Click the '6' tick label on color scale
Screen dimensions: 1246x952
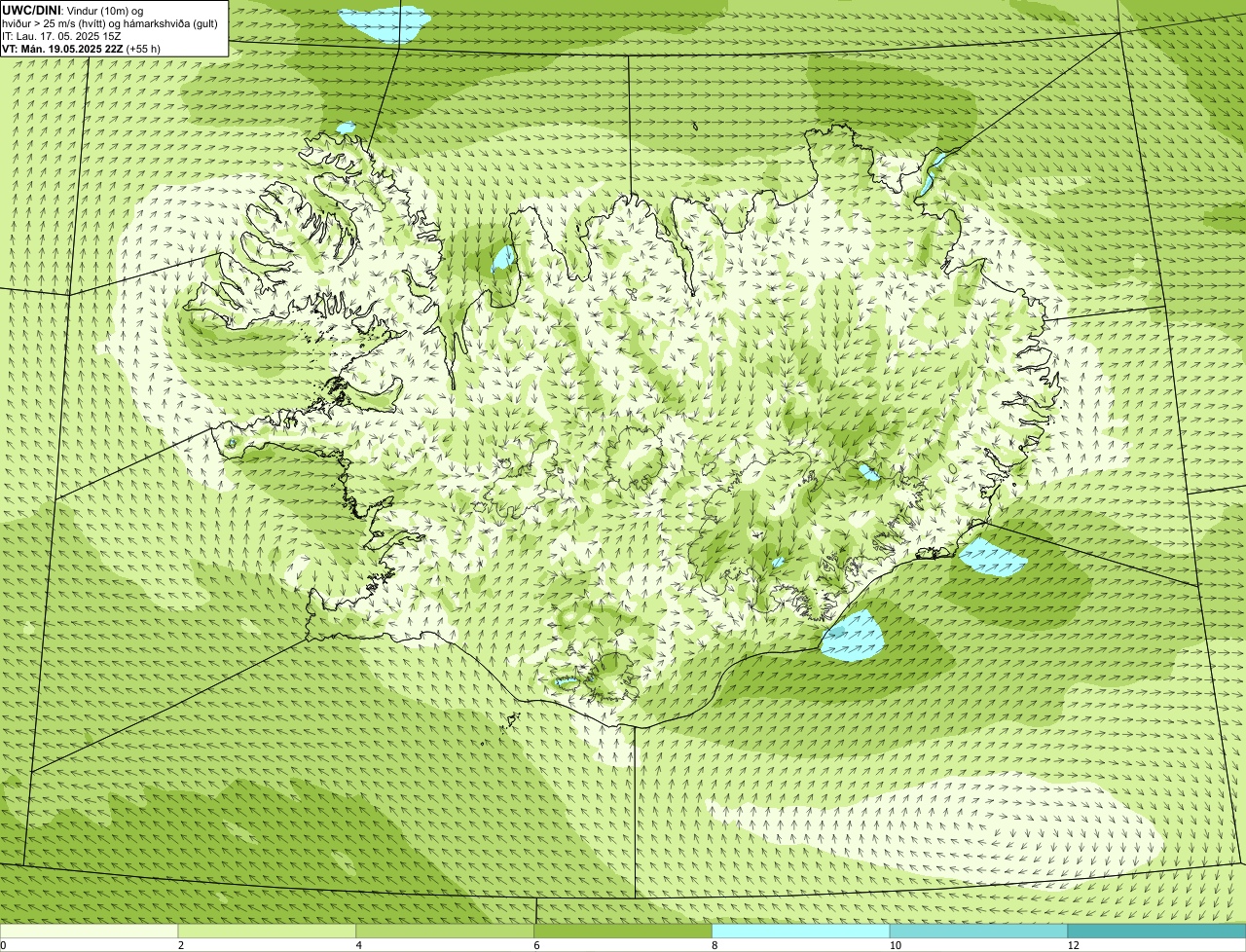pos(536,945)
